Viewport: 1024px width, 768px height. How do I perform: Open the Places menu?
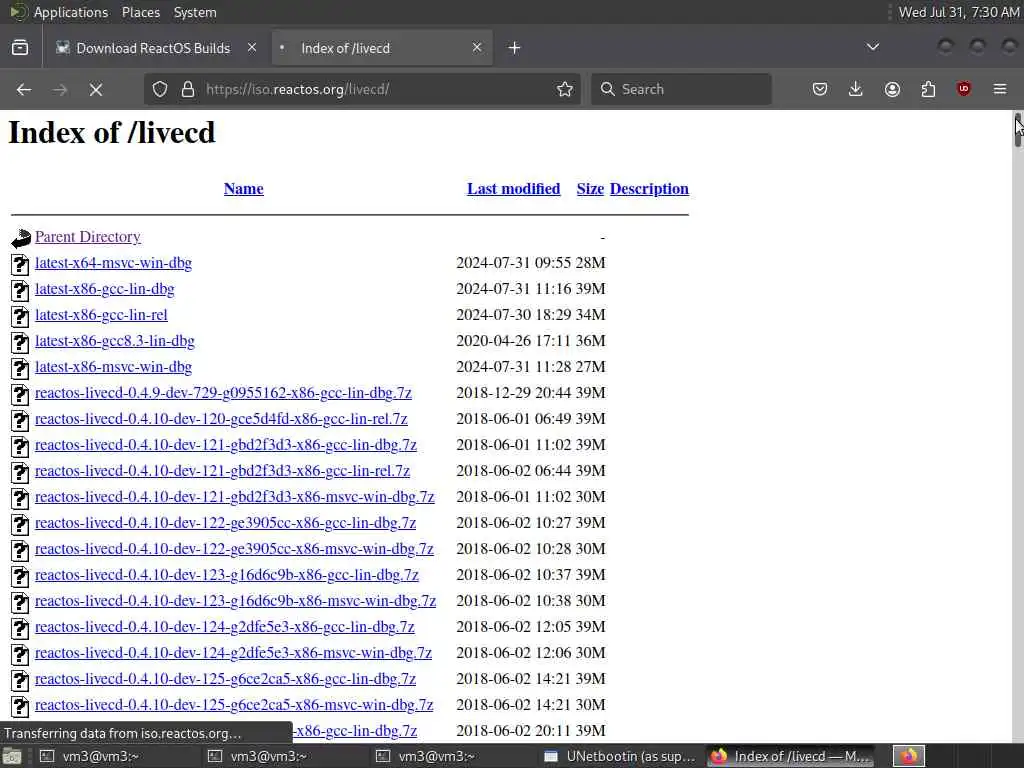[140, 12]
